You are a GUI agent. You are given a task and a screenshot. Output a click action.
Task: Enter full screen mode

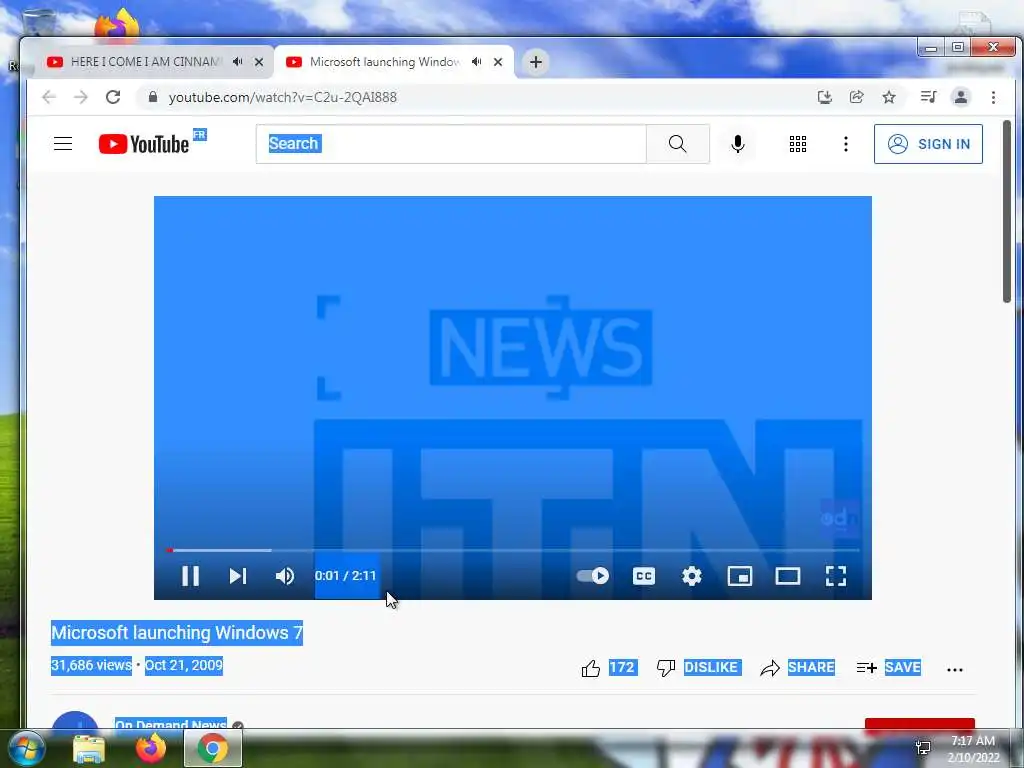coord(836,576)
